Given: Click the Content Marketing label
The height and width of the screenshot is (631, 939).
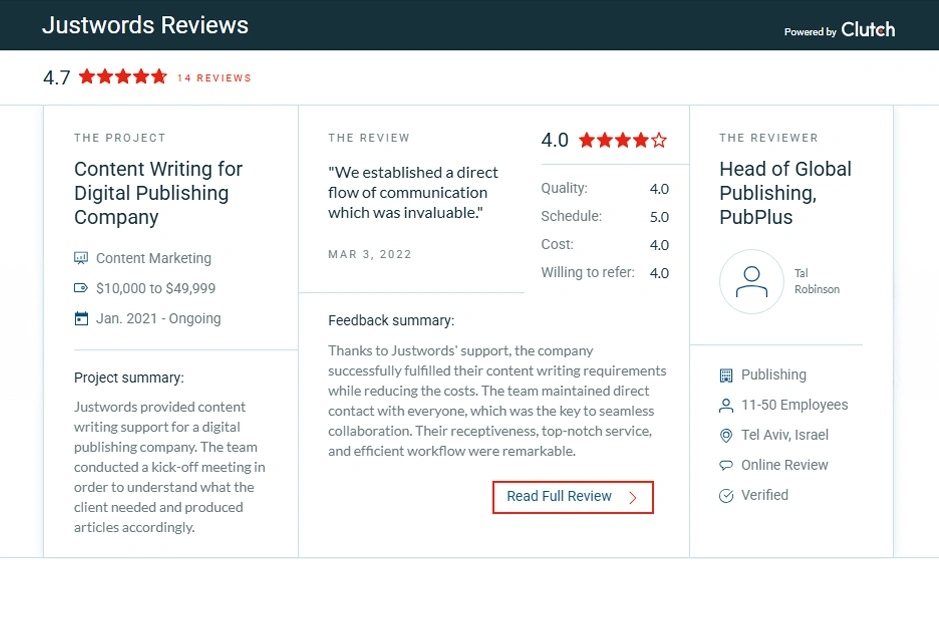Looking at the screenshot, I should point(154,258).
